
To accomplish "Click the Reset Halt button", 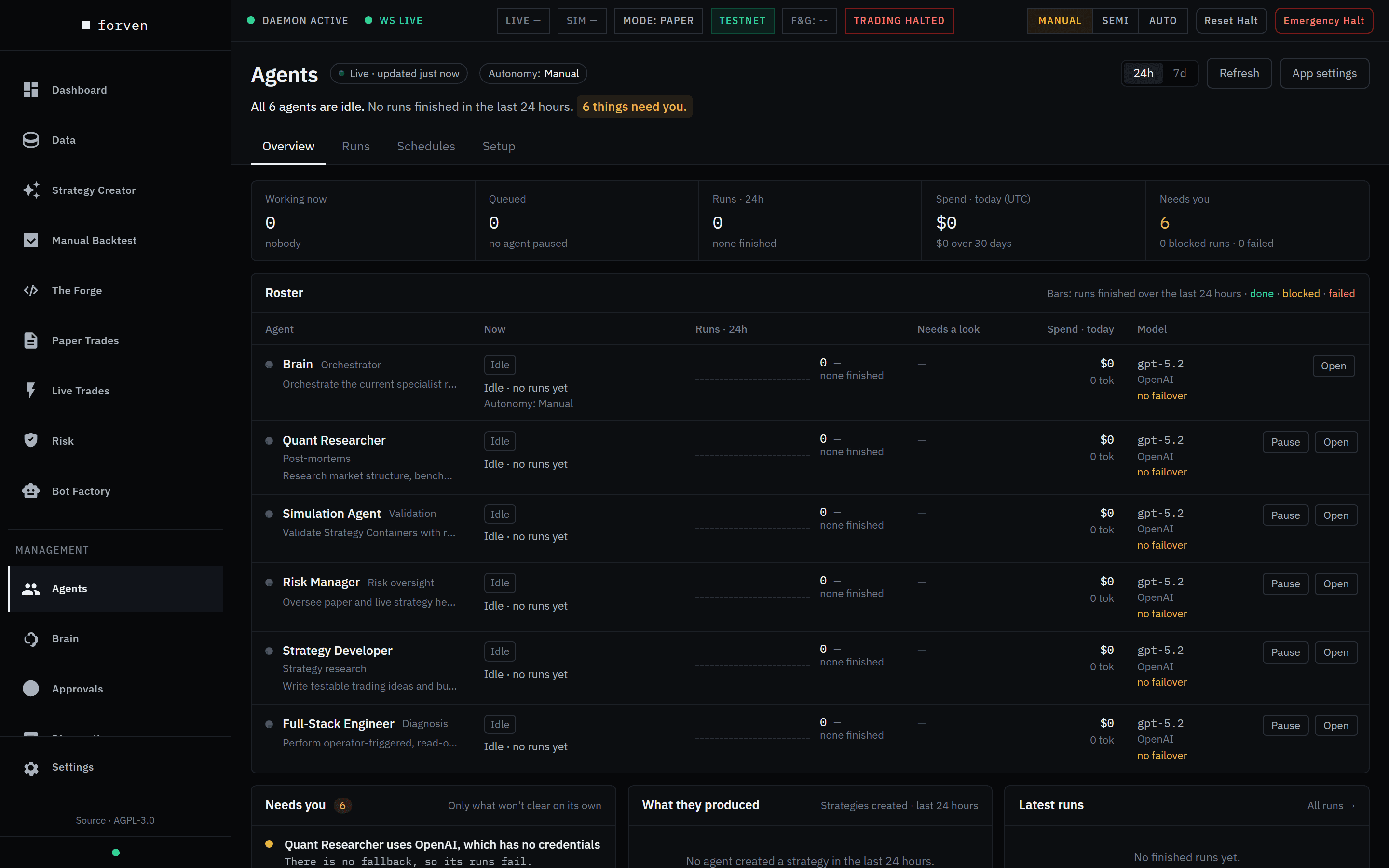I will (x=1231, y=21).
